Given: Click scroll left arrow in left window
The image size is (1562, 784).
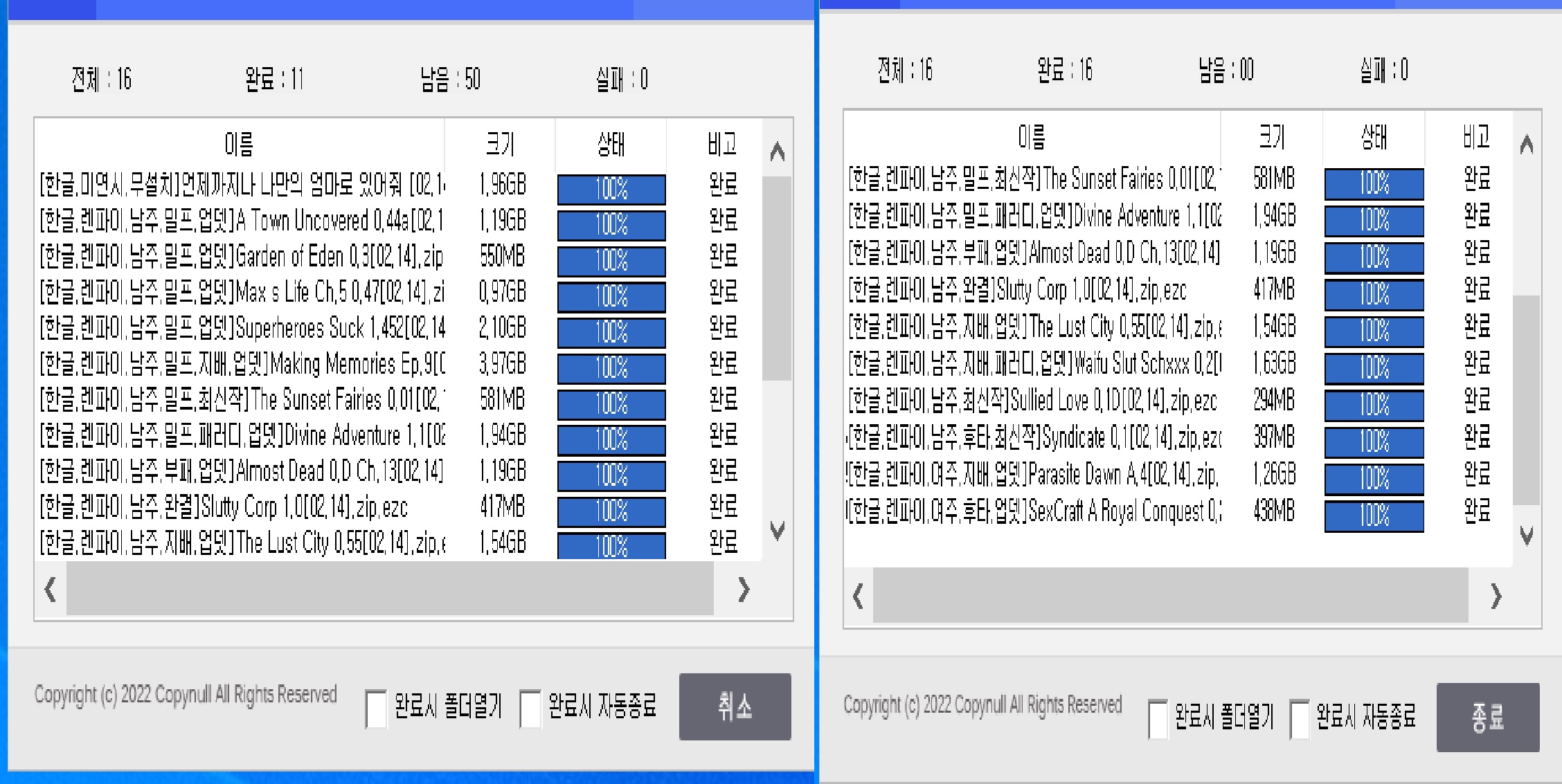Looking at the screenshot, I should tap(51, 590).
